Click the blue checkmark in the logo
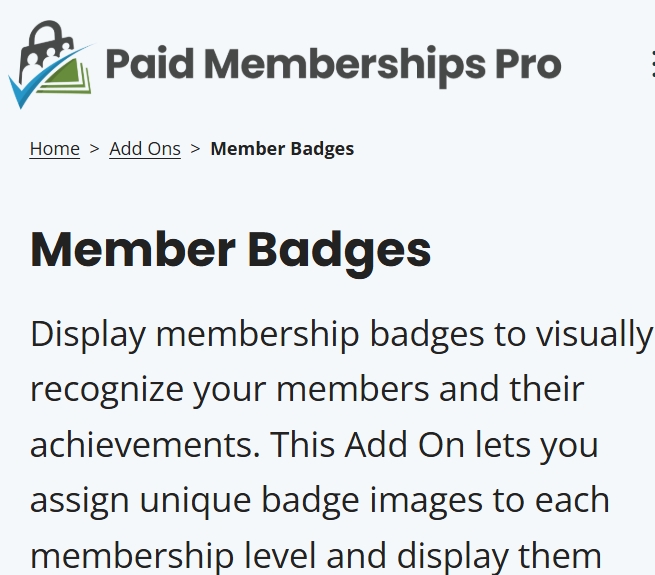The image size is (655, 575). click(48, 77)
